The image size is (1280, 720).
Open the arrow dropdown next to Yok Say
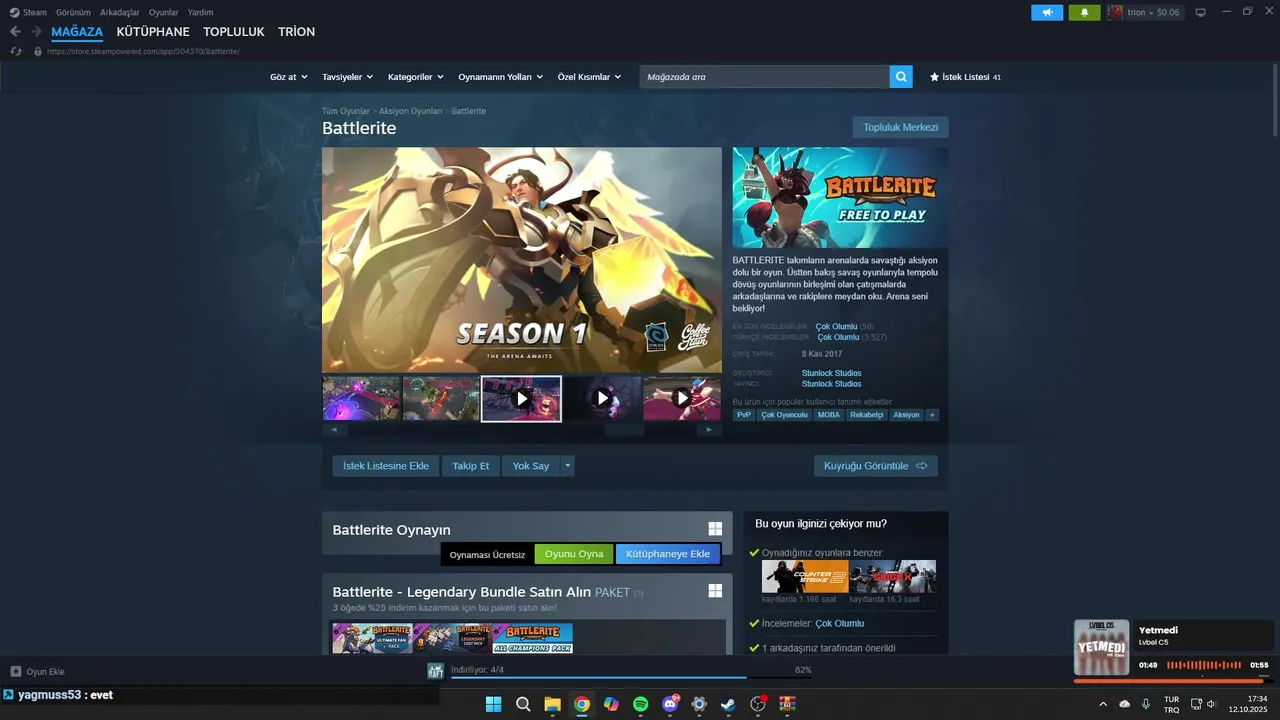pos(567,466)
